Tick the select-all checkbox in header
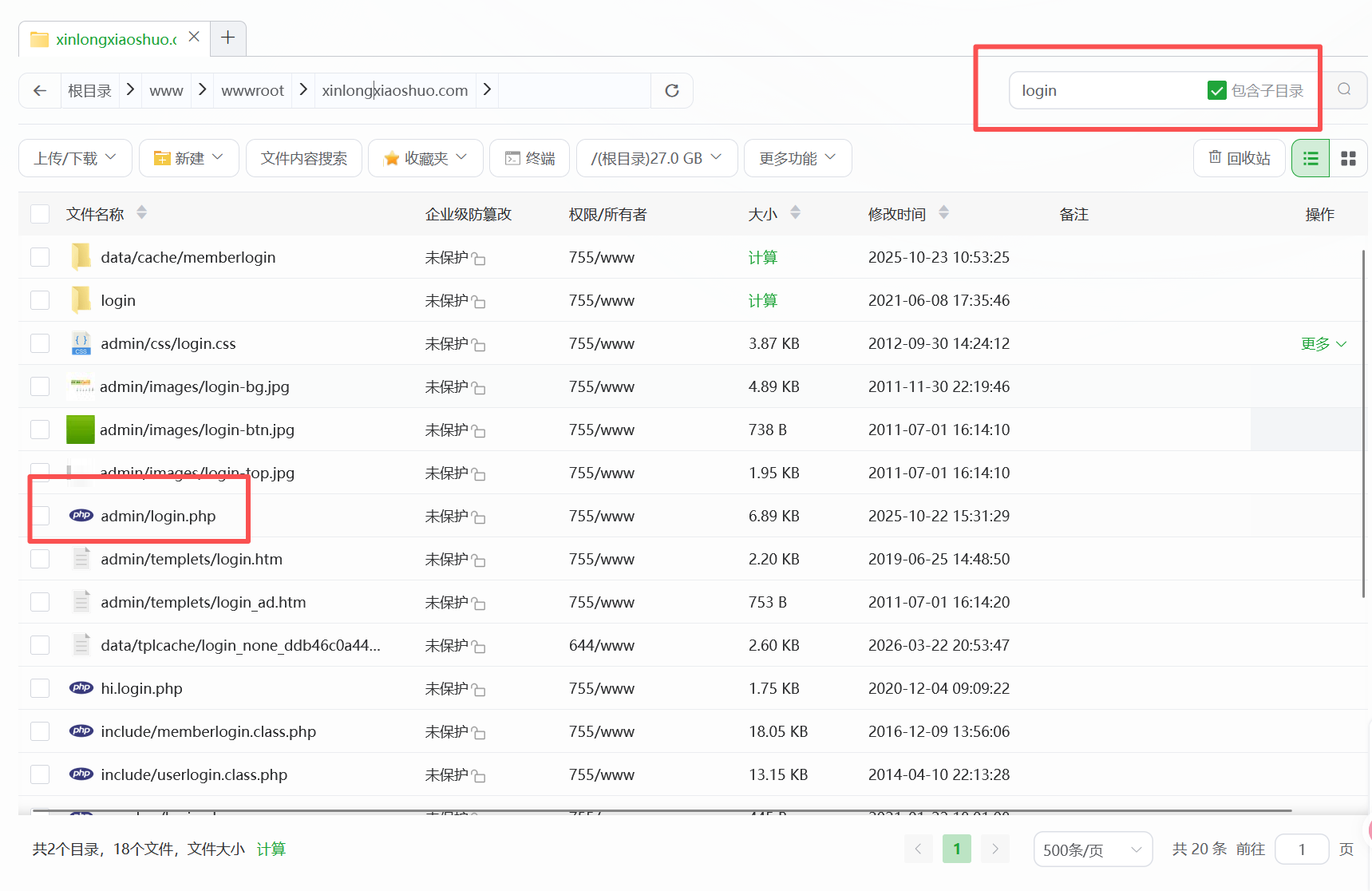 point(40,214)
